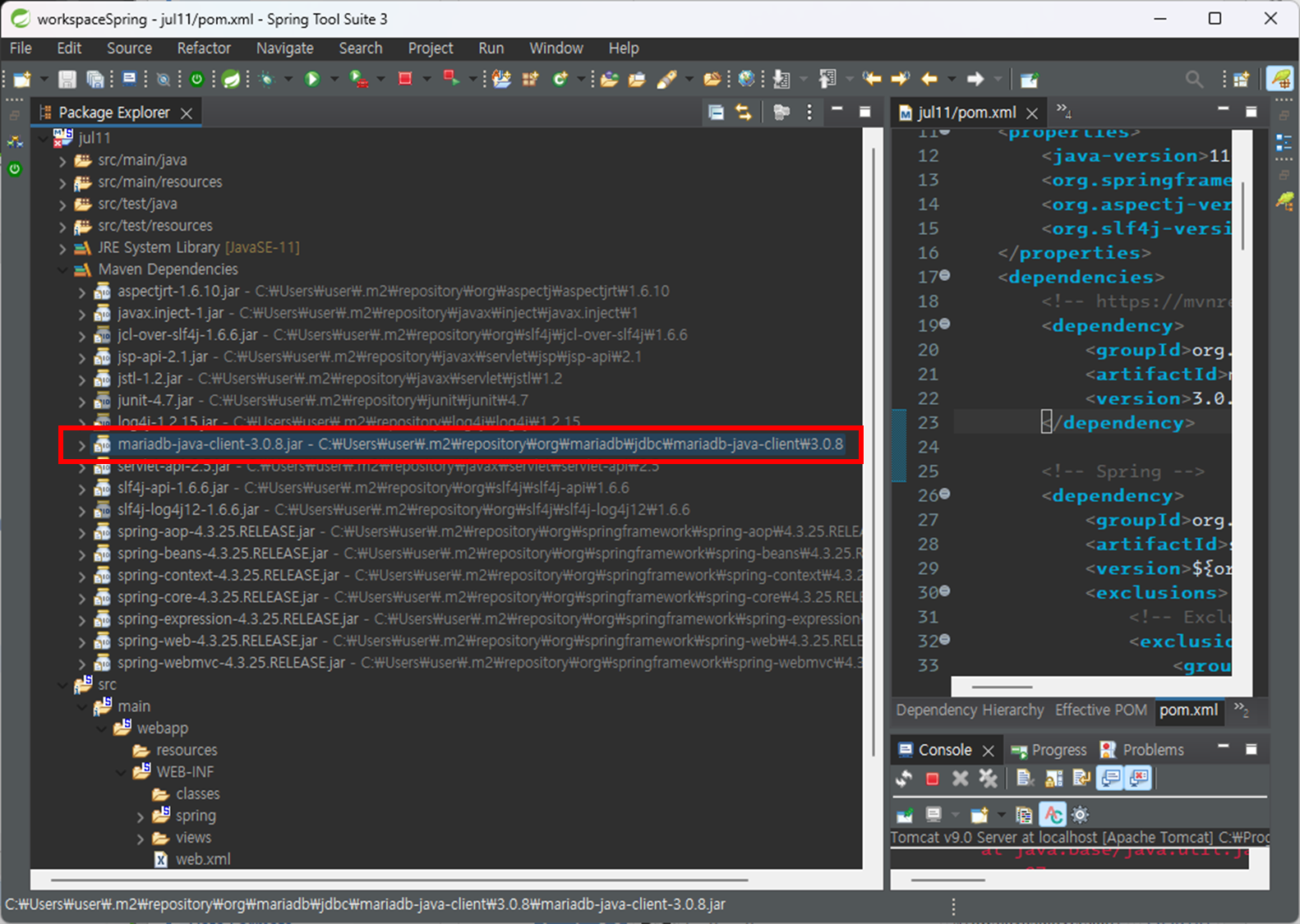Toggle Scroll Lock in the Console toolbar
The height and width of the screenshot is (924, 1300).
tap(1053, 779)
